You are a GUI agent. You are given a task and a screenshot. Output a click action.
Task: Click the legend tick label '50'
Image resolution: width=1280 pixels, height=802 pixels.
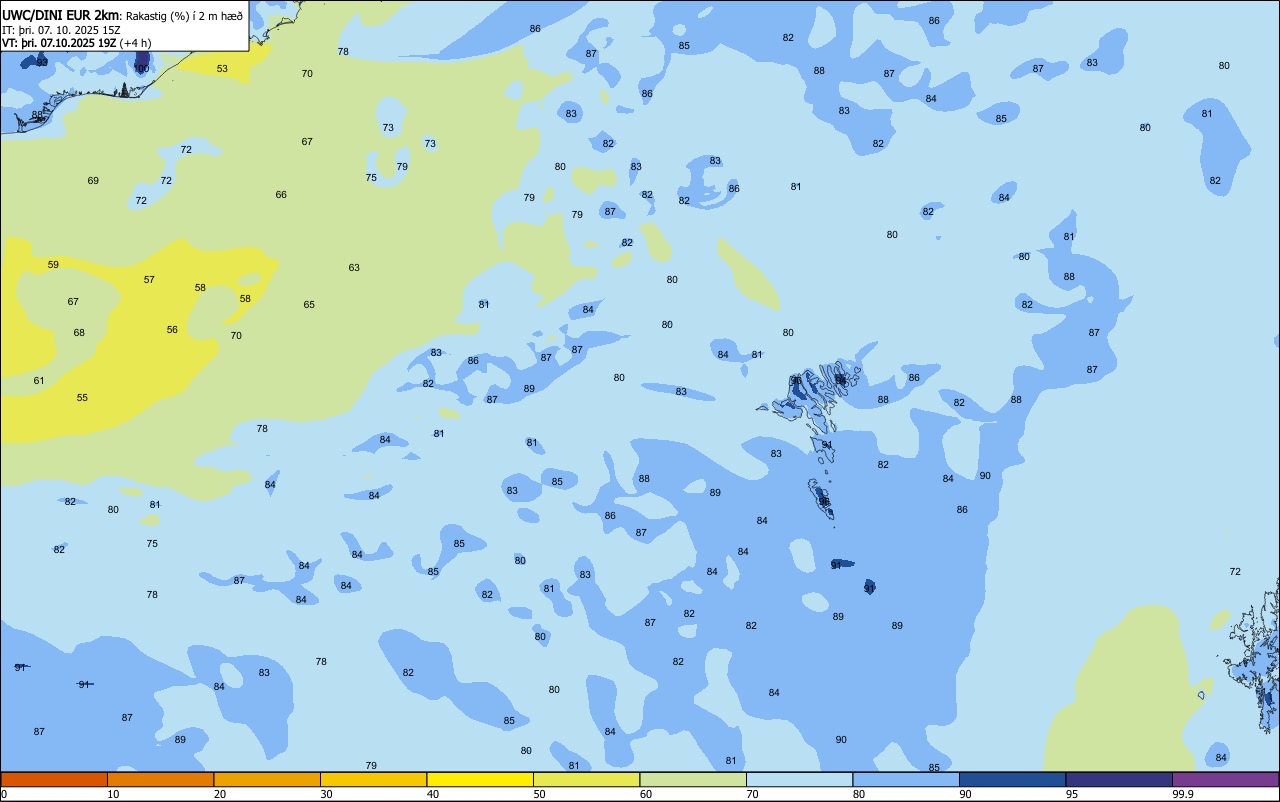click(540, 794)
